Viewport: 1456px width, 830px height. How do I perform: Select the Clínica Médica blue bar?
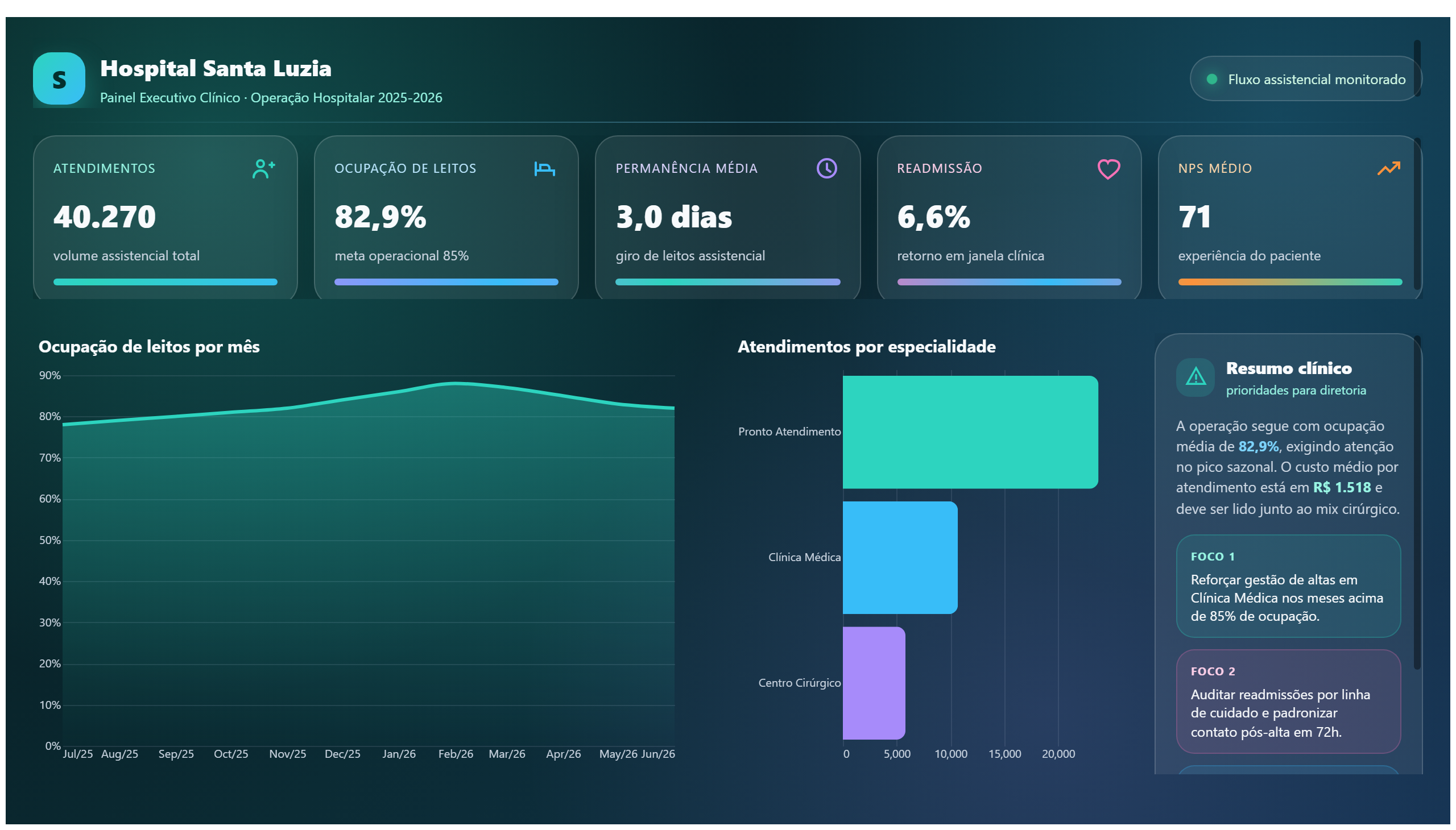(x=899, y=557)
